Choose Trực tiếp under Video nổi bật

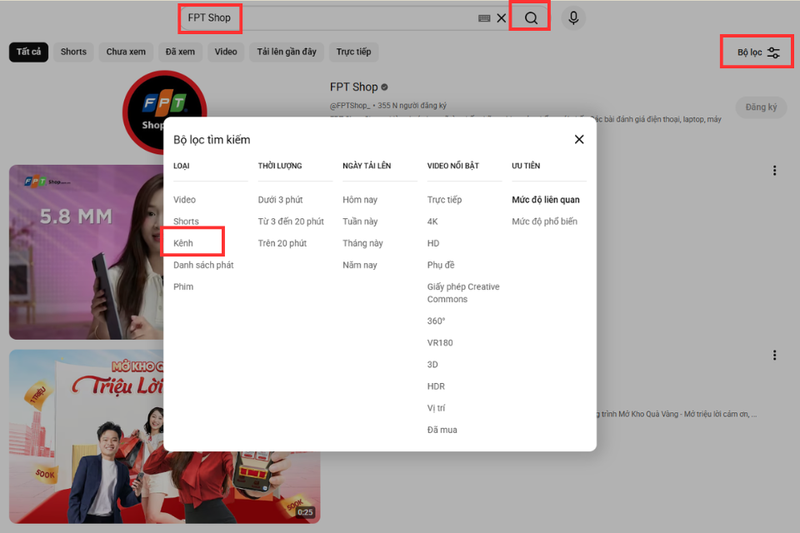pyautogui.click(x=444, y=199)
